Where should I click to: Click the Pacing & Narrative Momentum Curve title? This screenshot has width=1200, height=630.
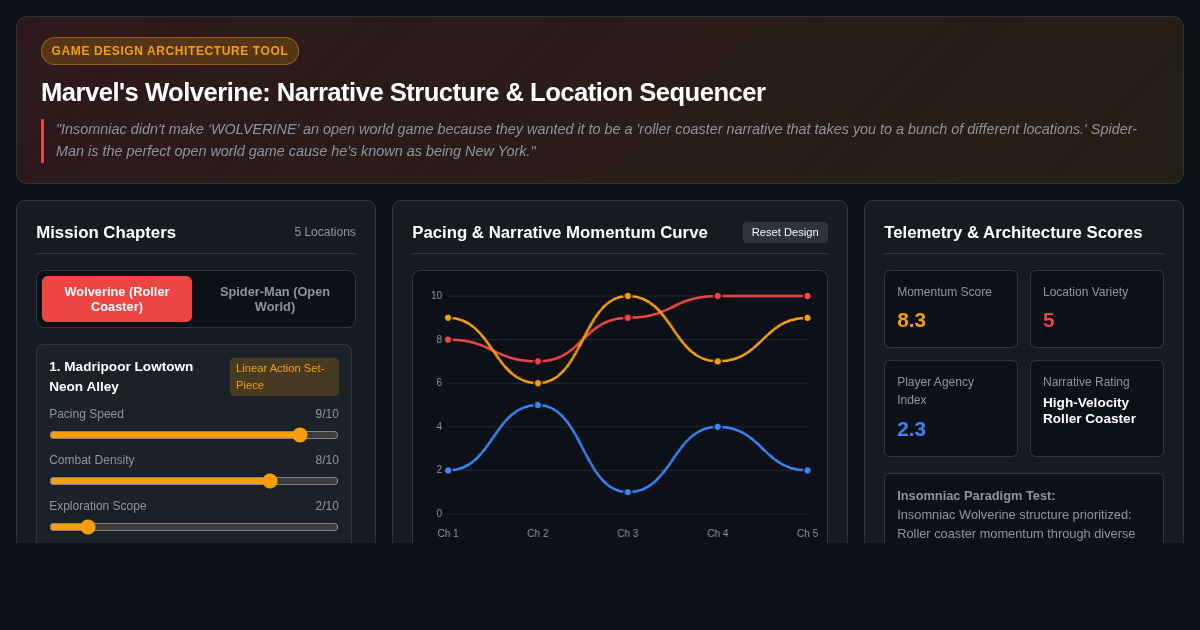560,232
